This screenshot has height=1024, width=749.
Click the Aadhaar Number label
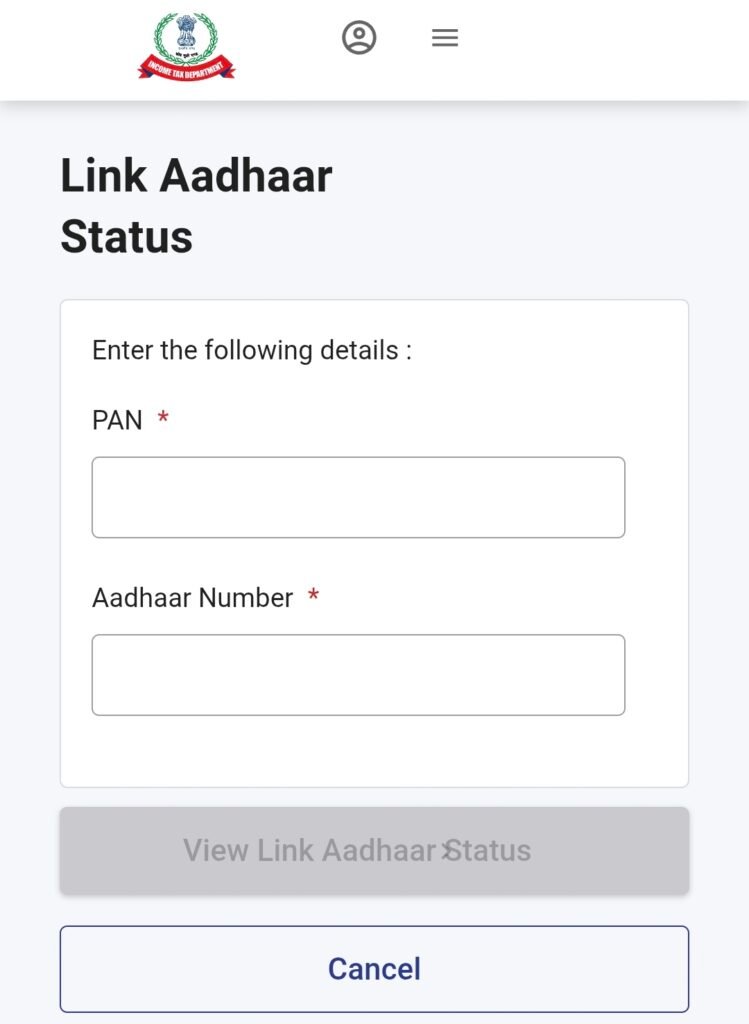(192, 597)
